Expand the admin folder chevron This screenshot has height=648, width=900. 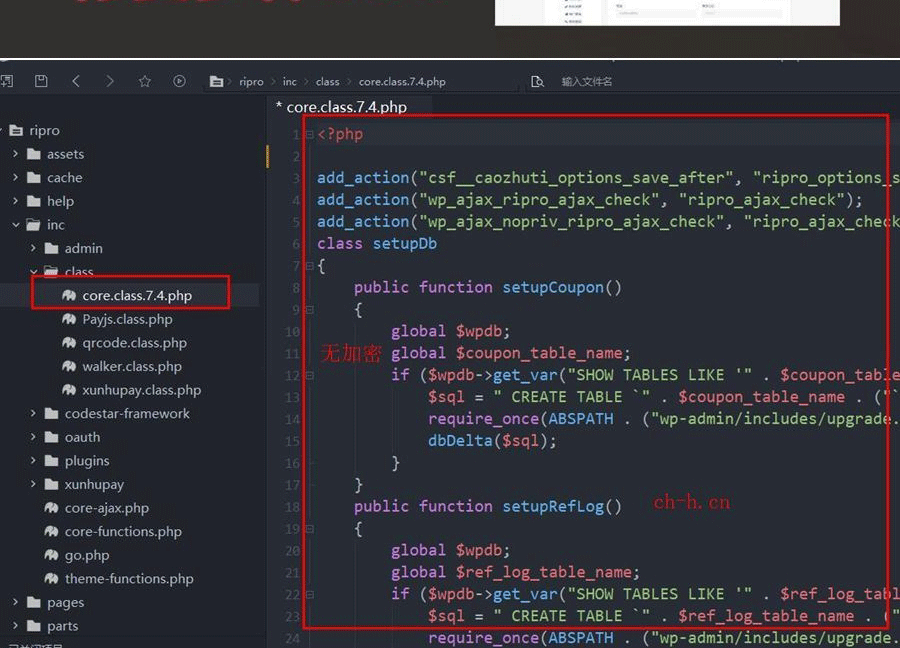click(33, 248)
